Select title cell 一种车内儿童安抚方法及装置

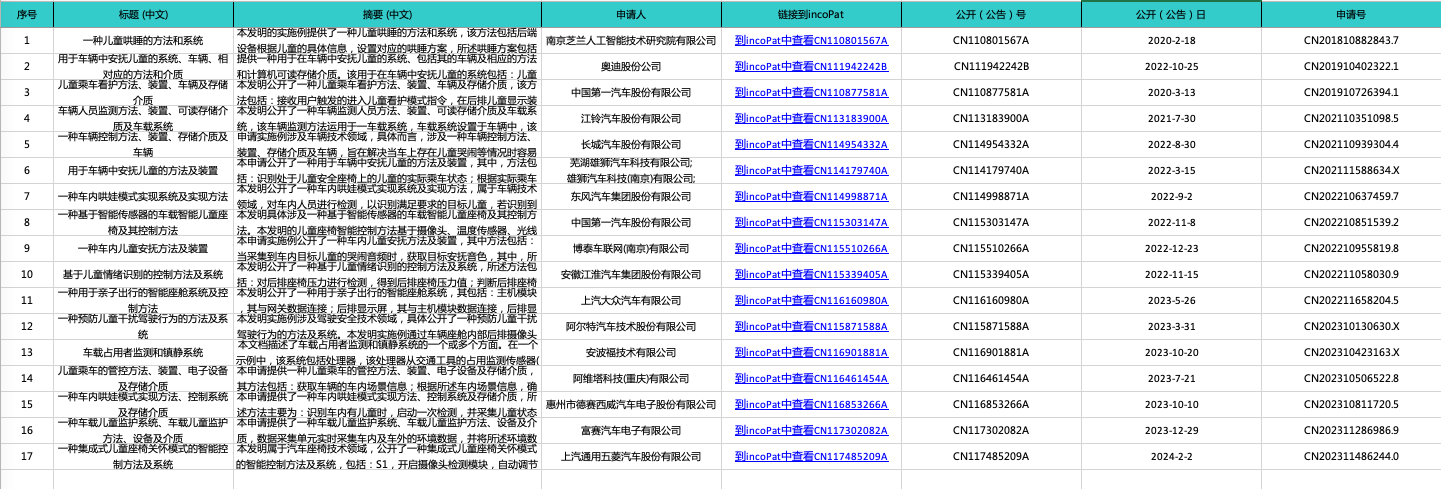tap(143, 249)
